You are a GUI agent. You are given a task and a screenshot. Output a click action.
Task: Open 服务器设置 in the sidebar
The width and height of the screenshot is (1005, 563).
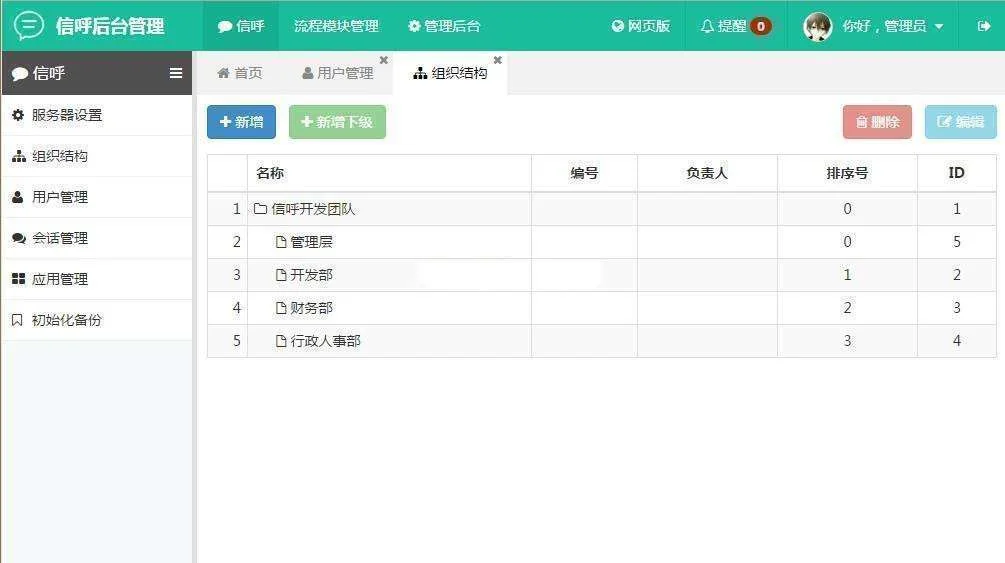tap(67, 115)
